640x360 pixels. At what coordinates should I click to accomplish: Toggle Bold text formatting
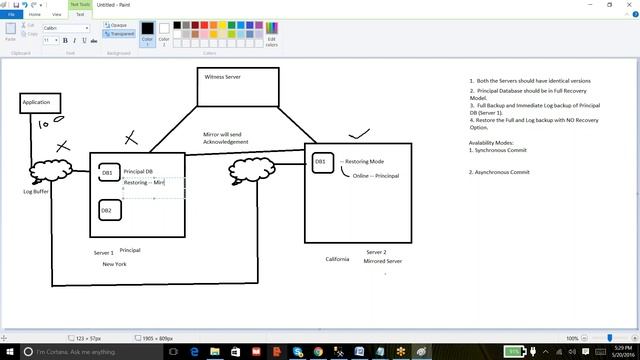point(65,40)
